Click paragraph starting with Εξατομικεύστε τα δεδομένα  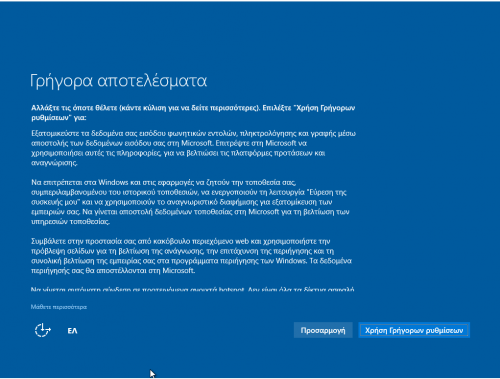click(x=193, y=148)
